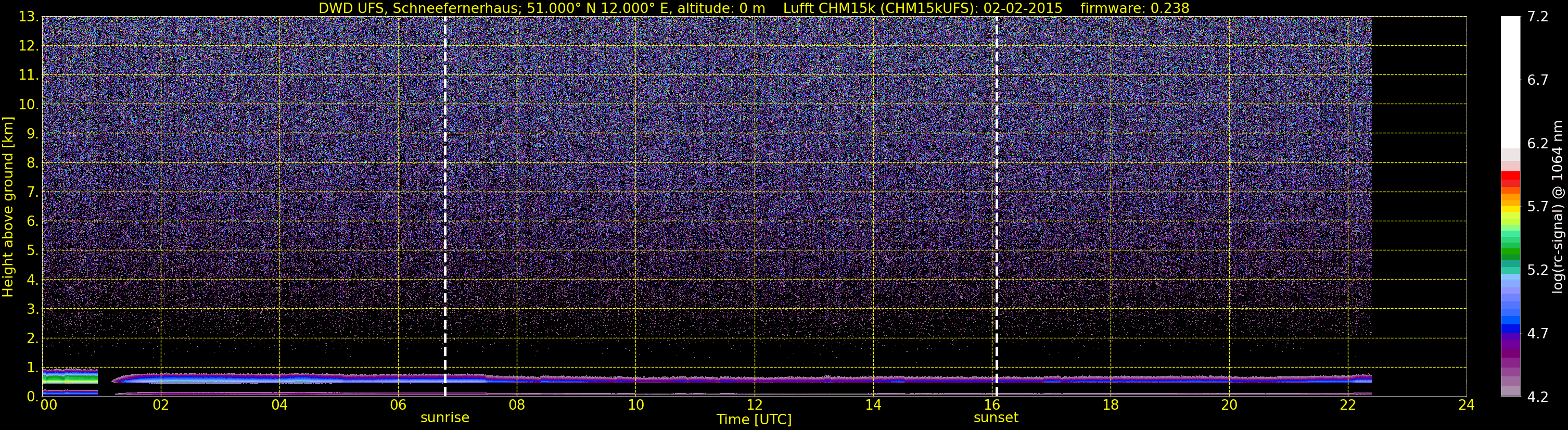Click the 'sunset' label below the axis
The image size is (1568, 430).
[x=996, y=418]
